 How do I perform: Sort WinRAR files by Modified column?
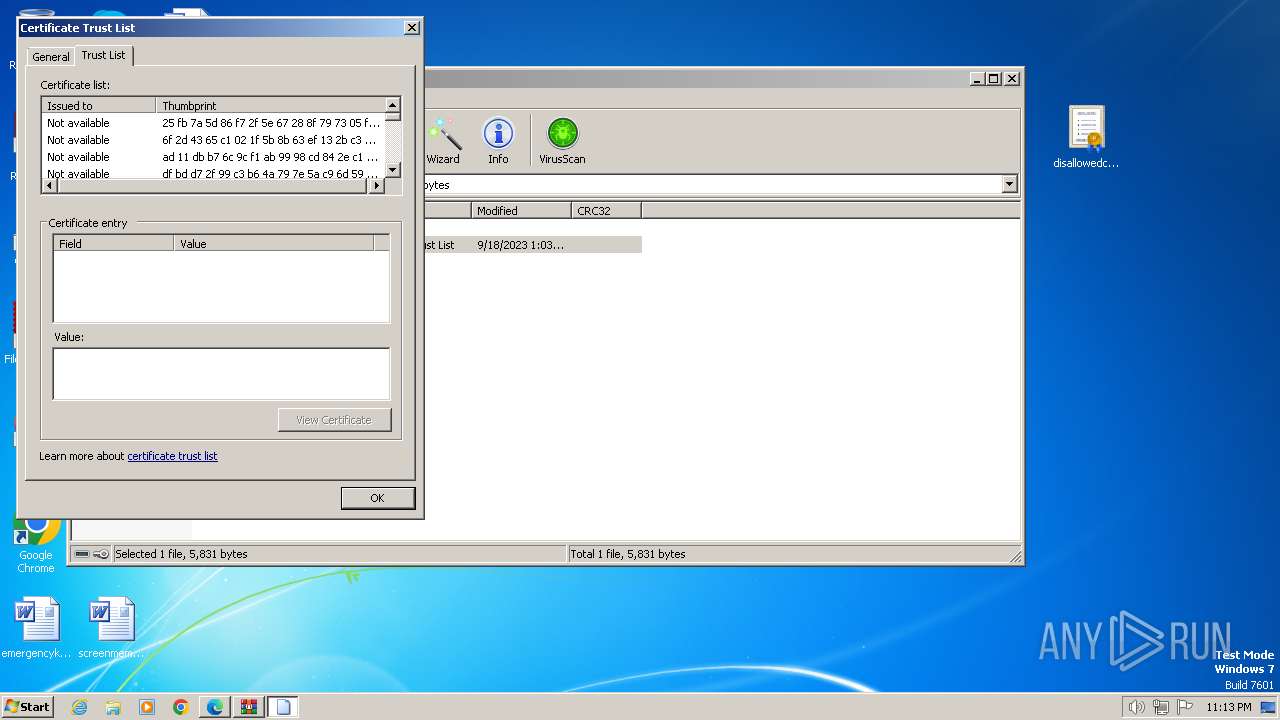click(521, 210)
